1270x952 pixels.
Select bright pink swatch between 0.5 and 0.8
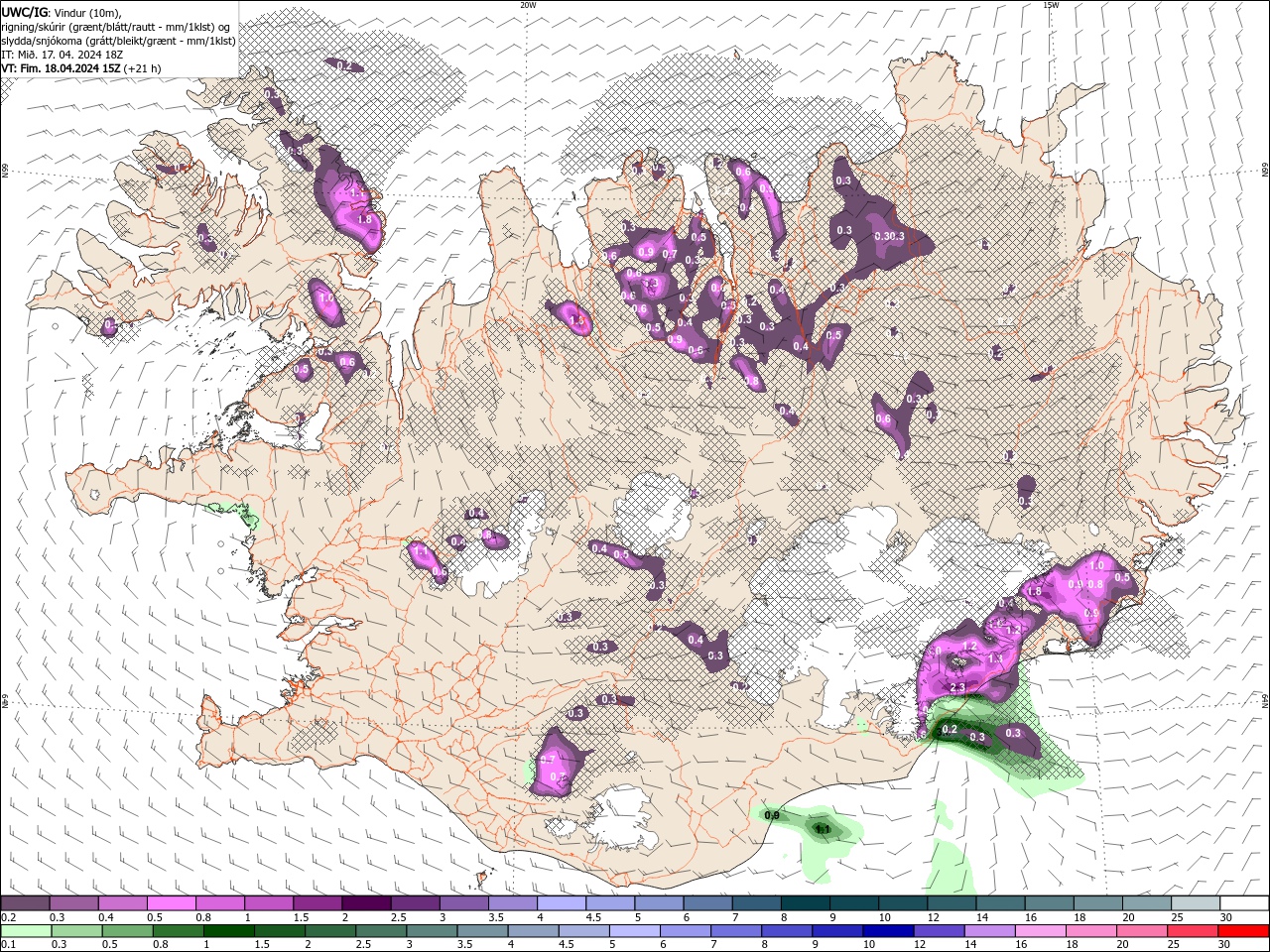171,903
